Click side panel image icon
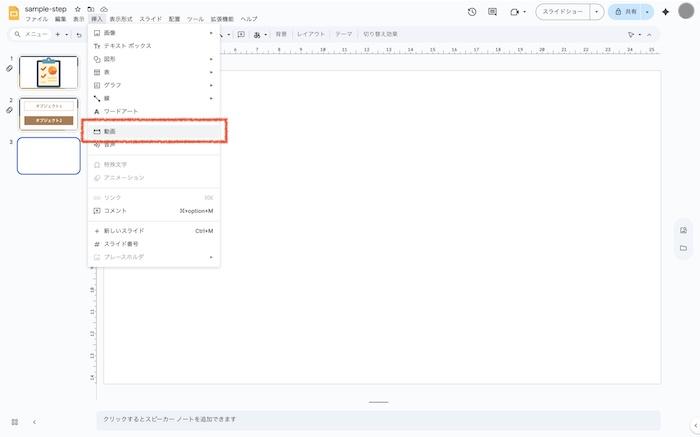Screen dimensions: 700x437 coord(683,230)
